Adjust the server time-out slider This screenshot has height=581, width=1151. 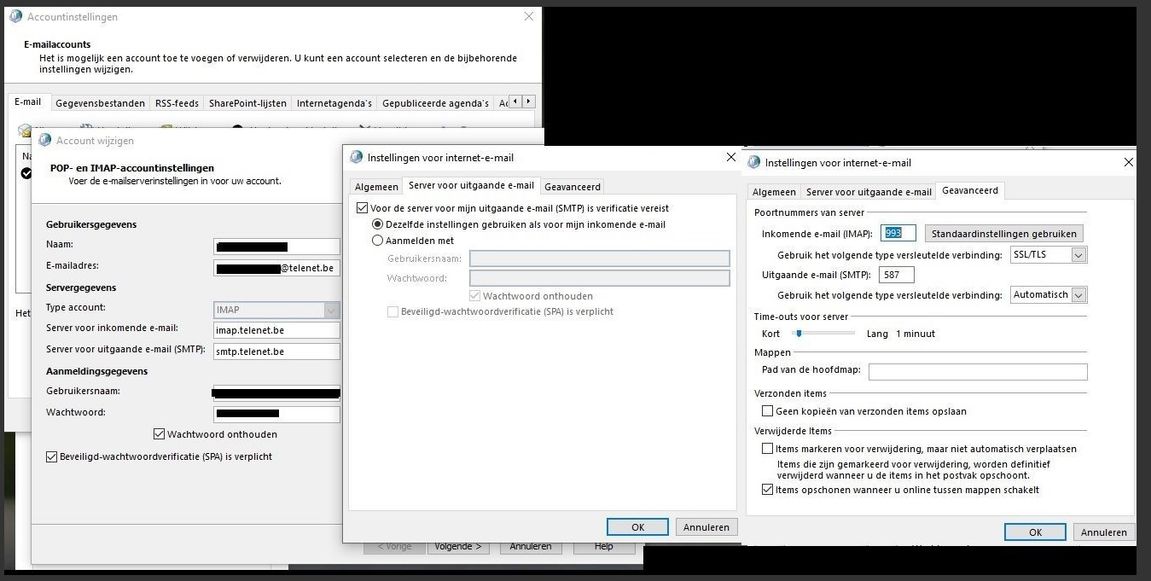(x=800, y=333)
